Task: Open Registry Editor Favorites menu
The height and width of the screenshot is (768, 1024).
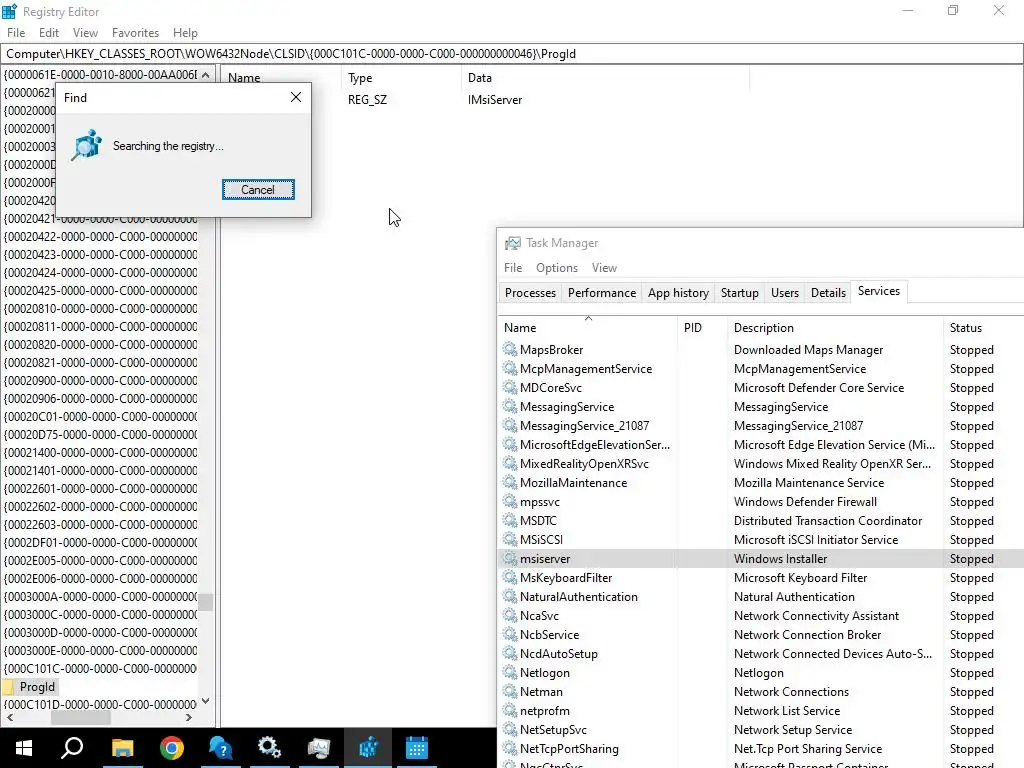Action: (135, 33)
